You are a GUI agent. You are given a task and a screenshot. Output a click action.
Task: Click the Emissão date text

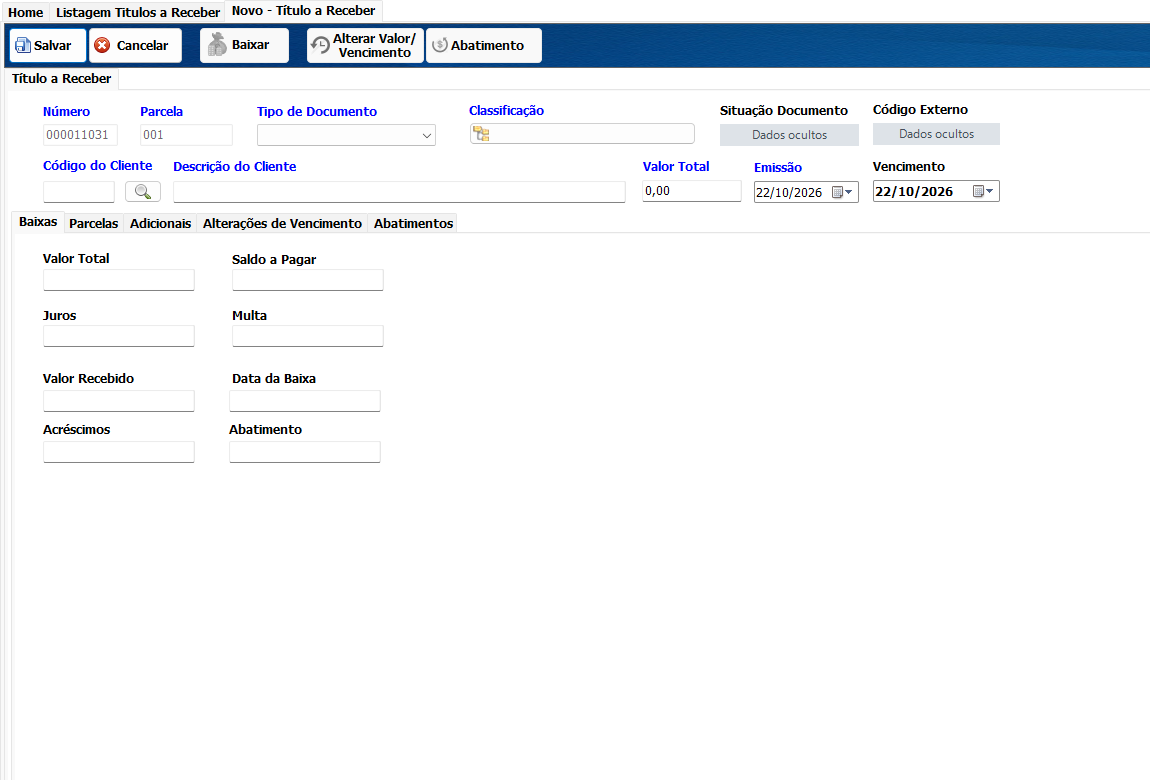tap(789, 192)
